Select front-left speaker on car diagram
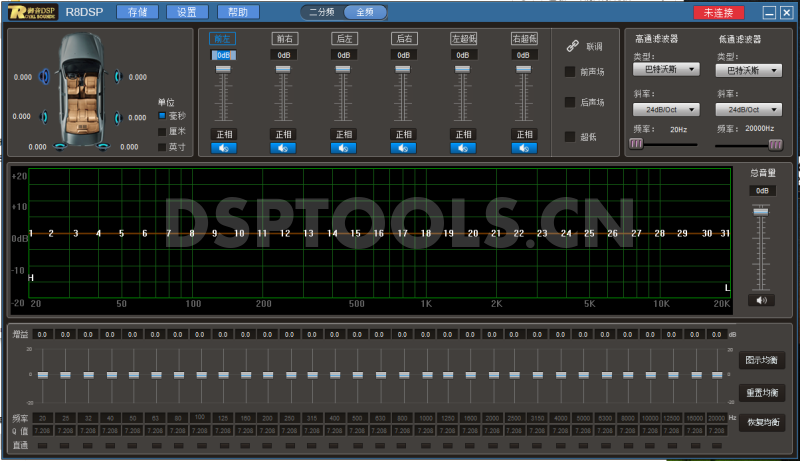The image size is (800, 461). coord(44,77)
